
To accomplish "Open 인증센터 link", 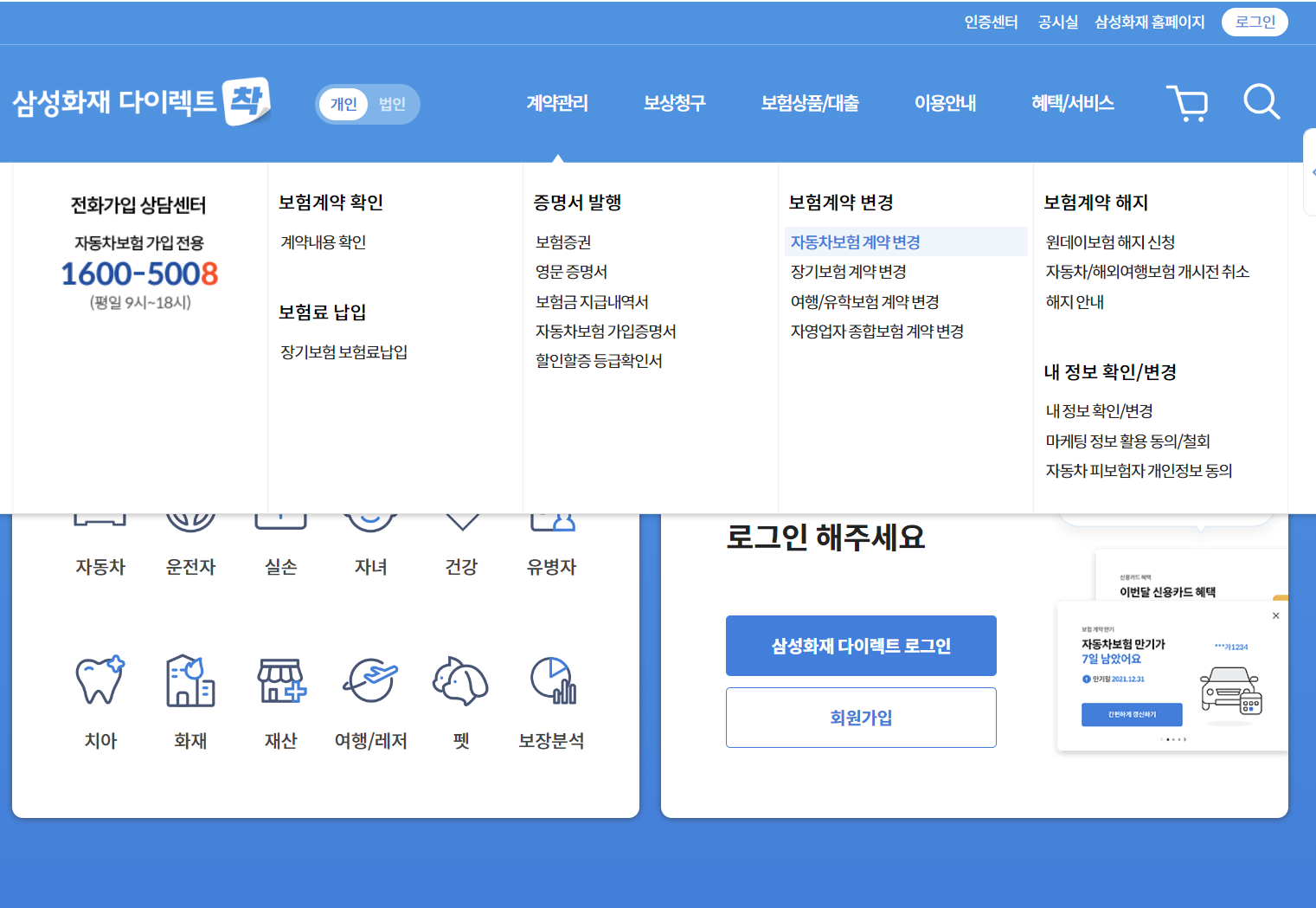I will [992, 22].
